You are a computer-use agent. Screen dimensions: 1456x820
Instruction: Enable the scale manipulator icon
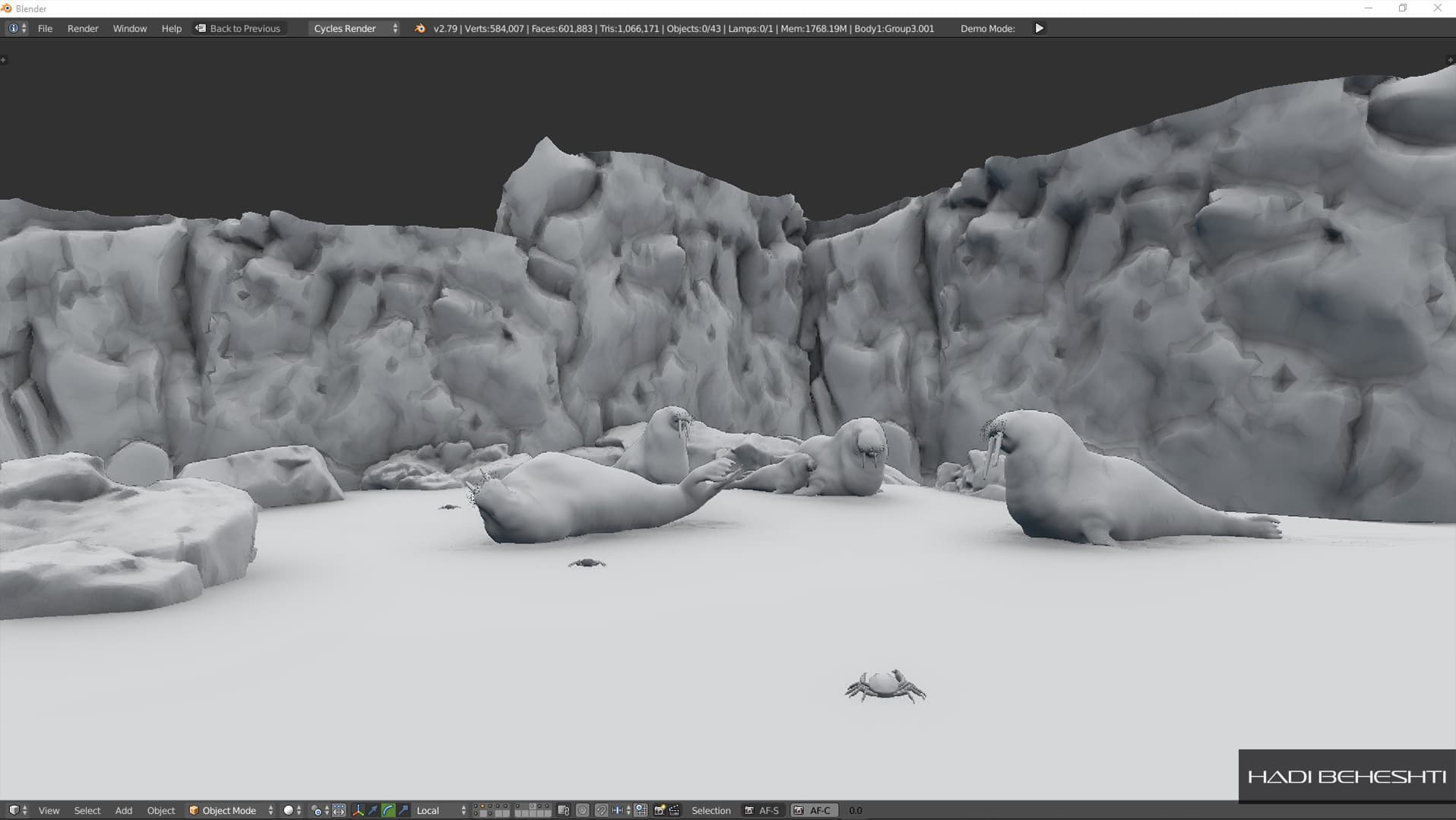pos(404,810)
